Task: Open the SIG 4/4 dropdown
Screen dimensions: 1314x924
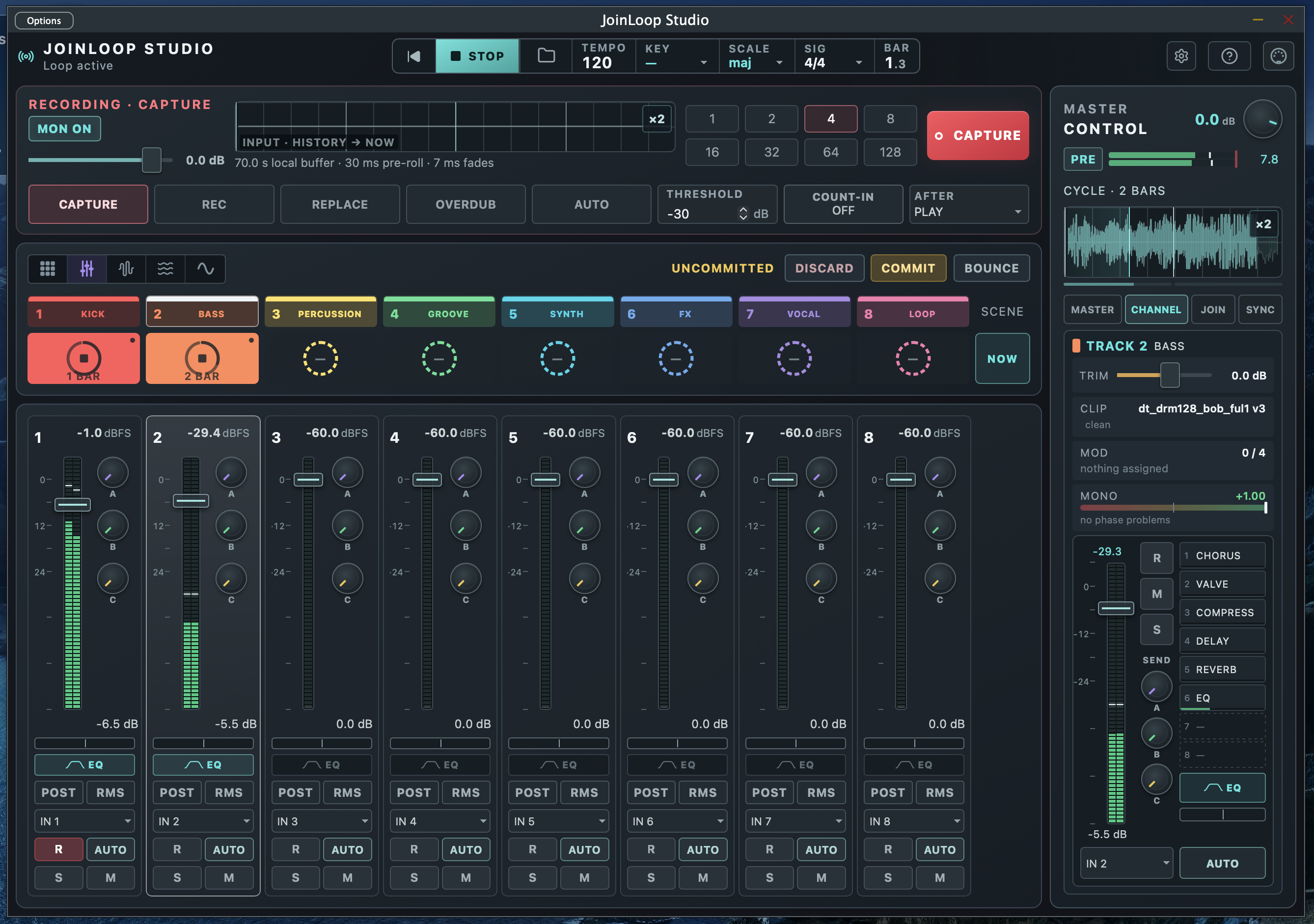Action: [x=834, y=56]
